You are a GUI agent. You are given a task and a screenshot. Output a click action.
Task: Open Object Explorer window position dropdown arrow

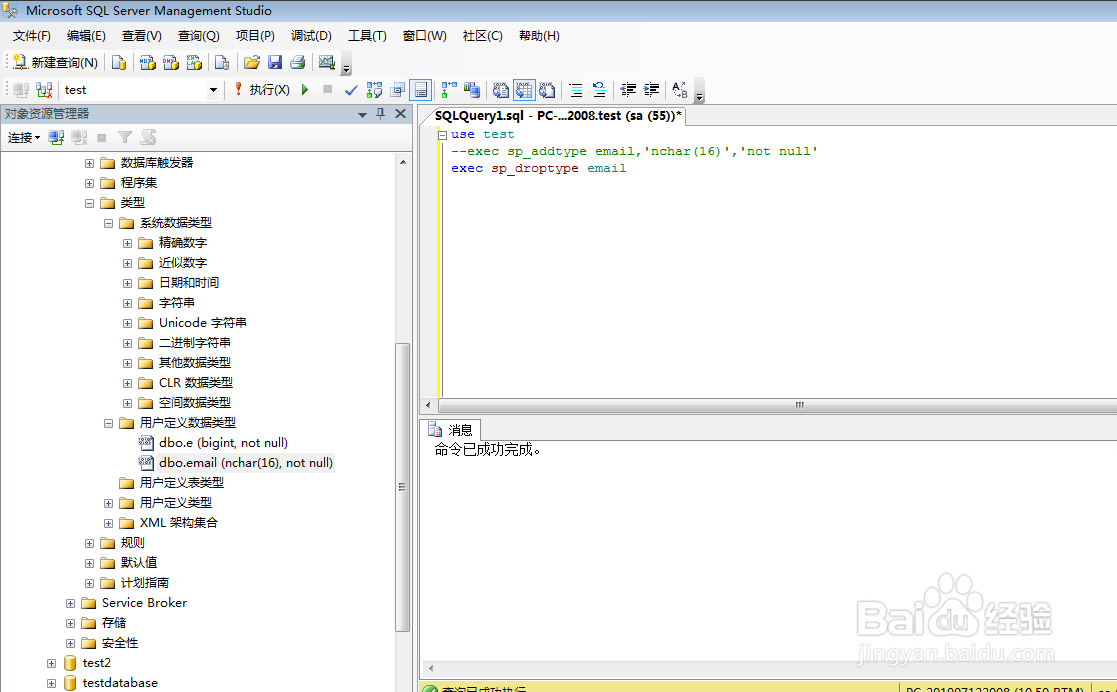pyautogui.click(x=362, y=114)
